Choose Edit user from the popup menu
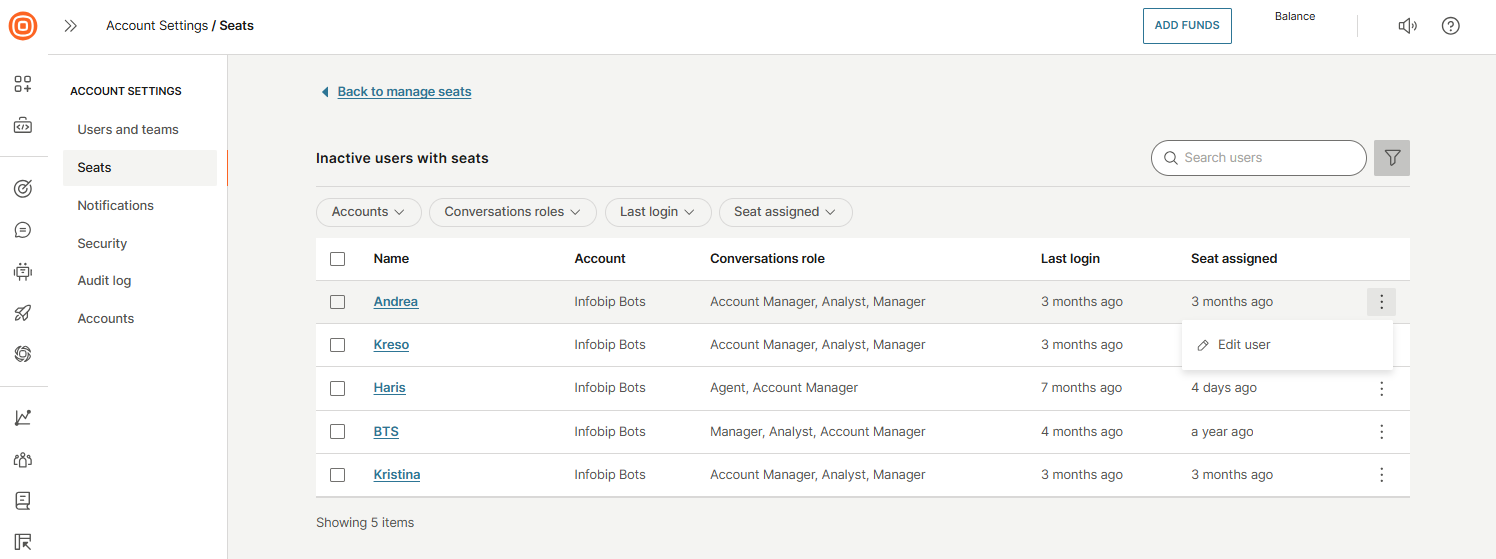 [1287, 345]
